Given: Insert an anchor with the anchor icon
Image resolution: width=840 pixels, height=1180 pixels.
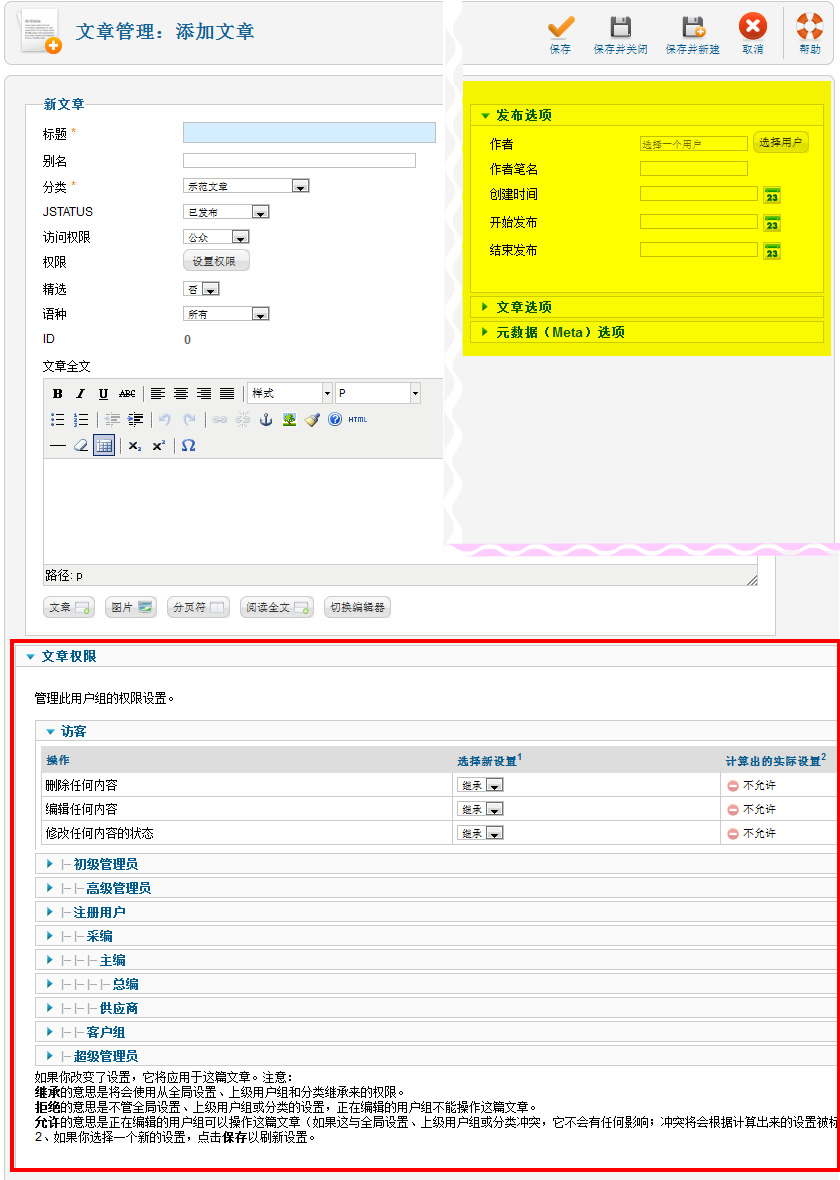Looking at the screenshot, I should coord(266,420).
